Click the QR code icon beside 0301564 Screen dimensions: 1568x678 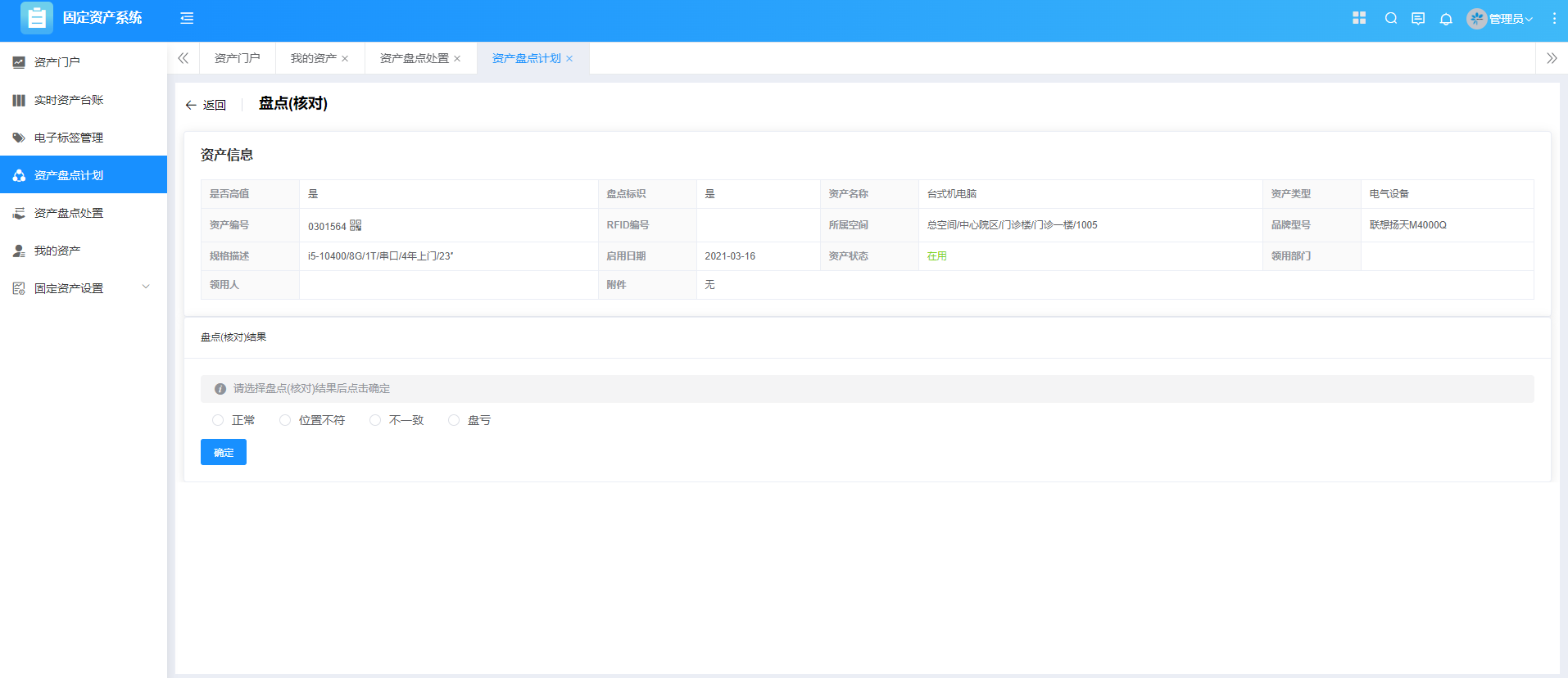coord(356,225)
